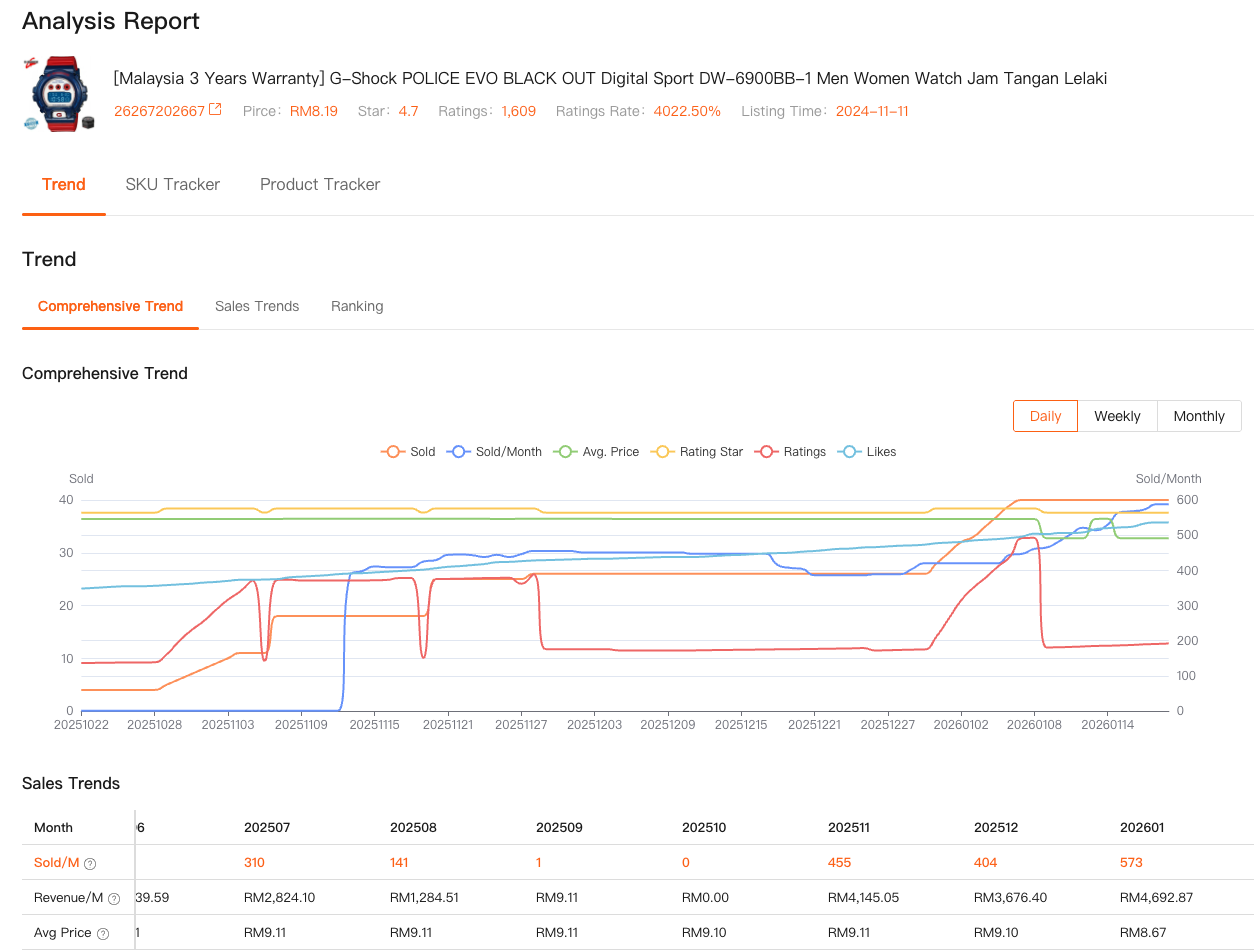
Task: Select the Daily granularity option
Action: (x=1045, y=416)
